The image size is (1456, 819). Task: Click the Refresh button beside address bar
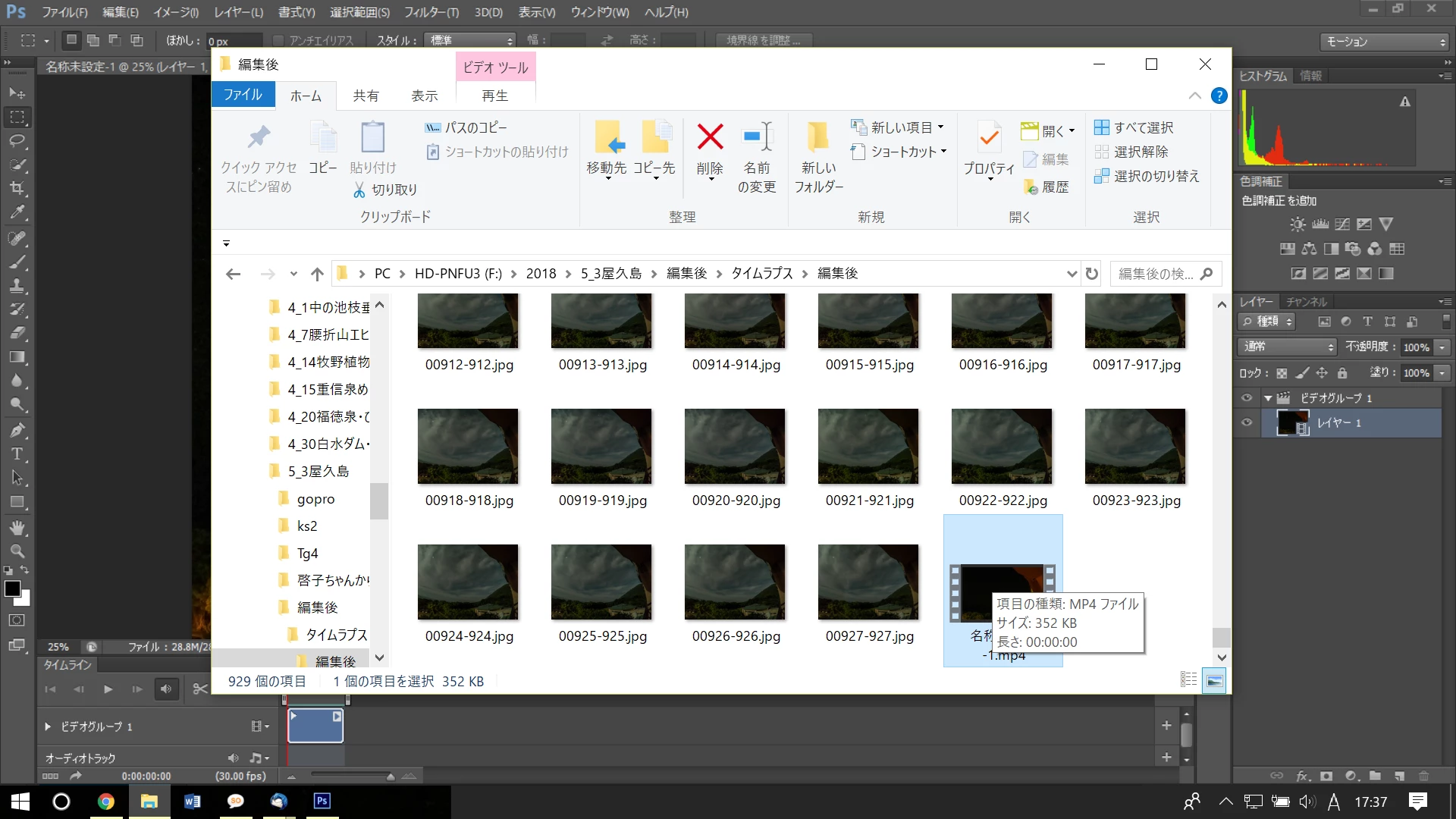coord(1092,274)
